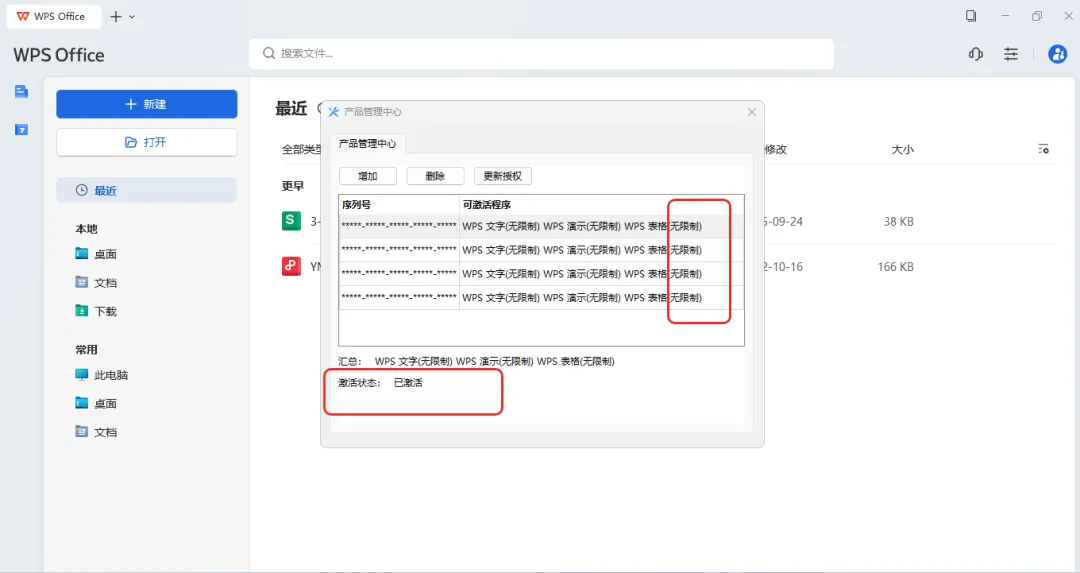1080x573 pixels.
Task: Select 最近 in the left navigation
Action: (x=147, y=190)
